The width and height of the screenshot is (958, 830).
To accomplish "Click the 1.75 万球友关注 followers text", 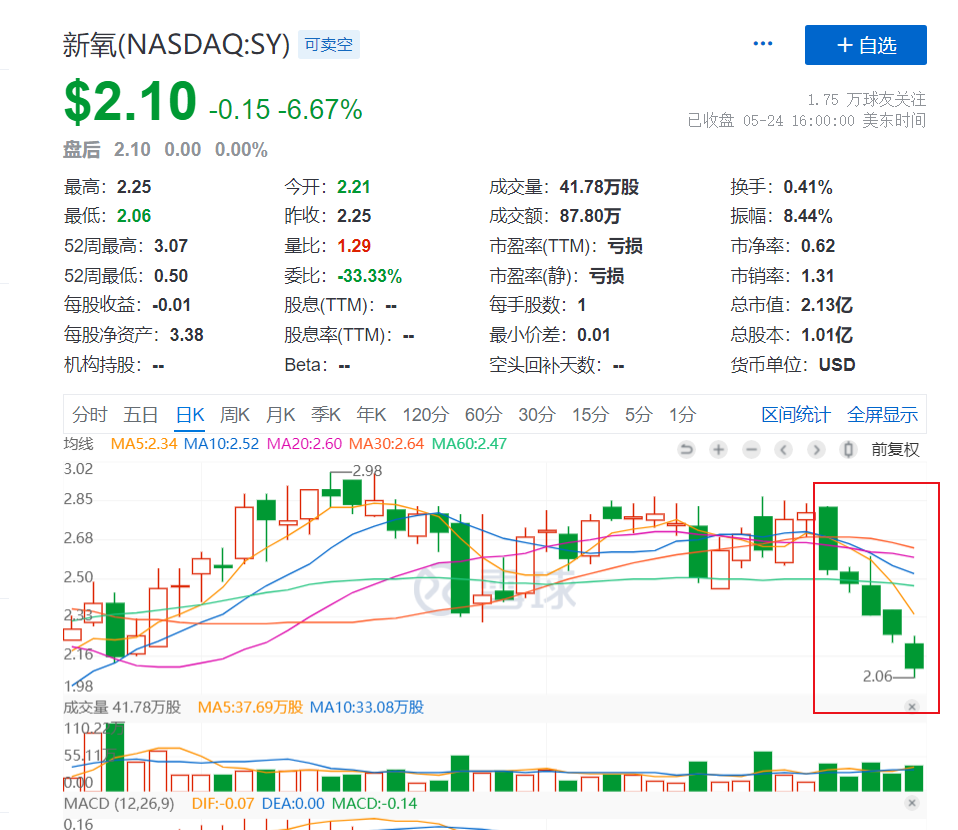I will (x=866, y=99).
